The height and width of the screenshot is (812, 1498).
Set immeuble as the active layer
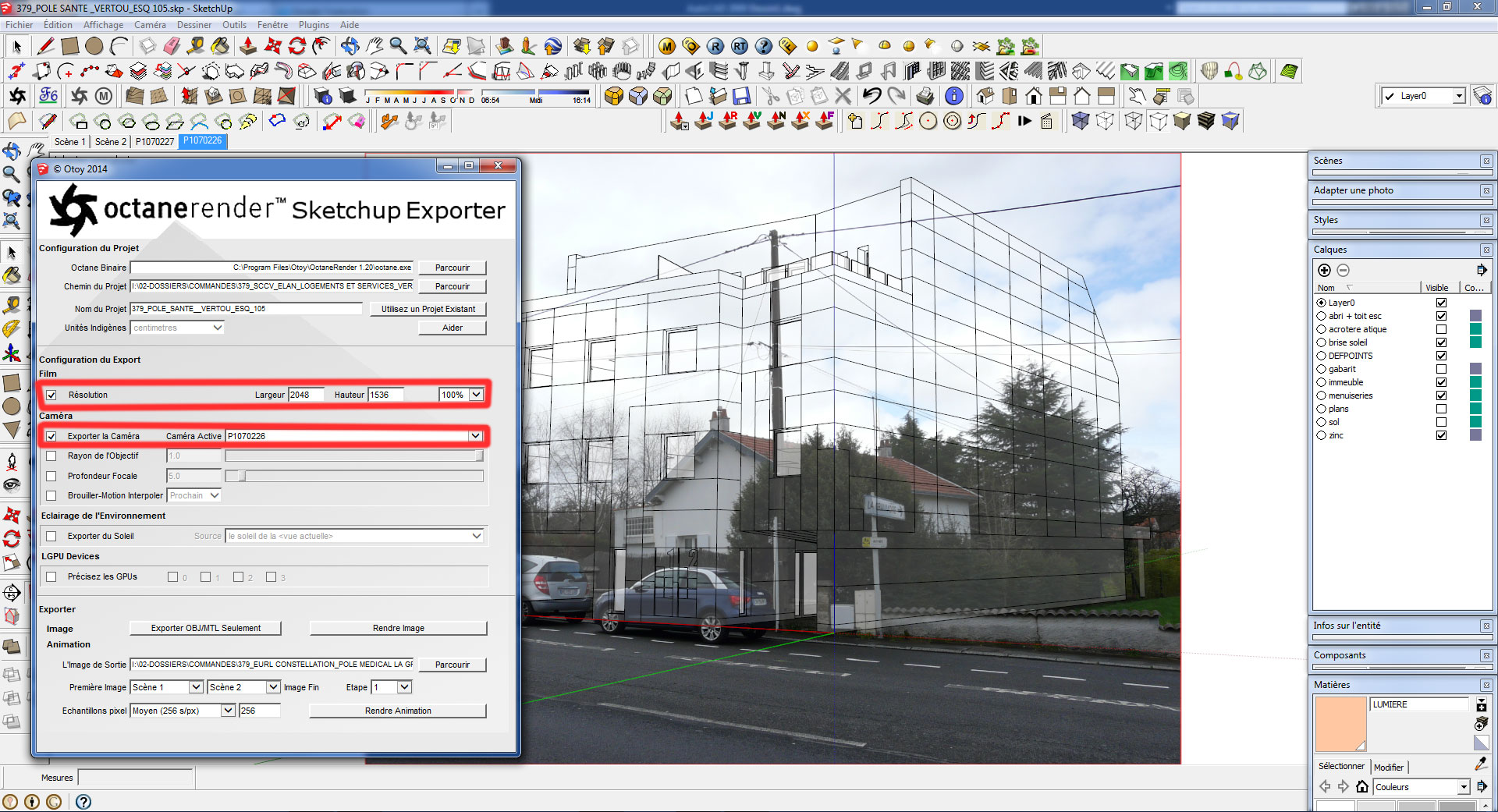pos(1321,382)
